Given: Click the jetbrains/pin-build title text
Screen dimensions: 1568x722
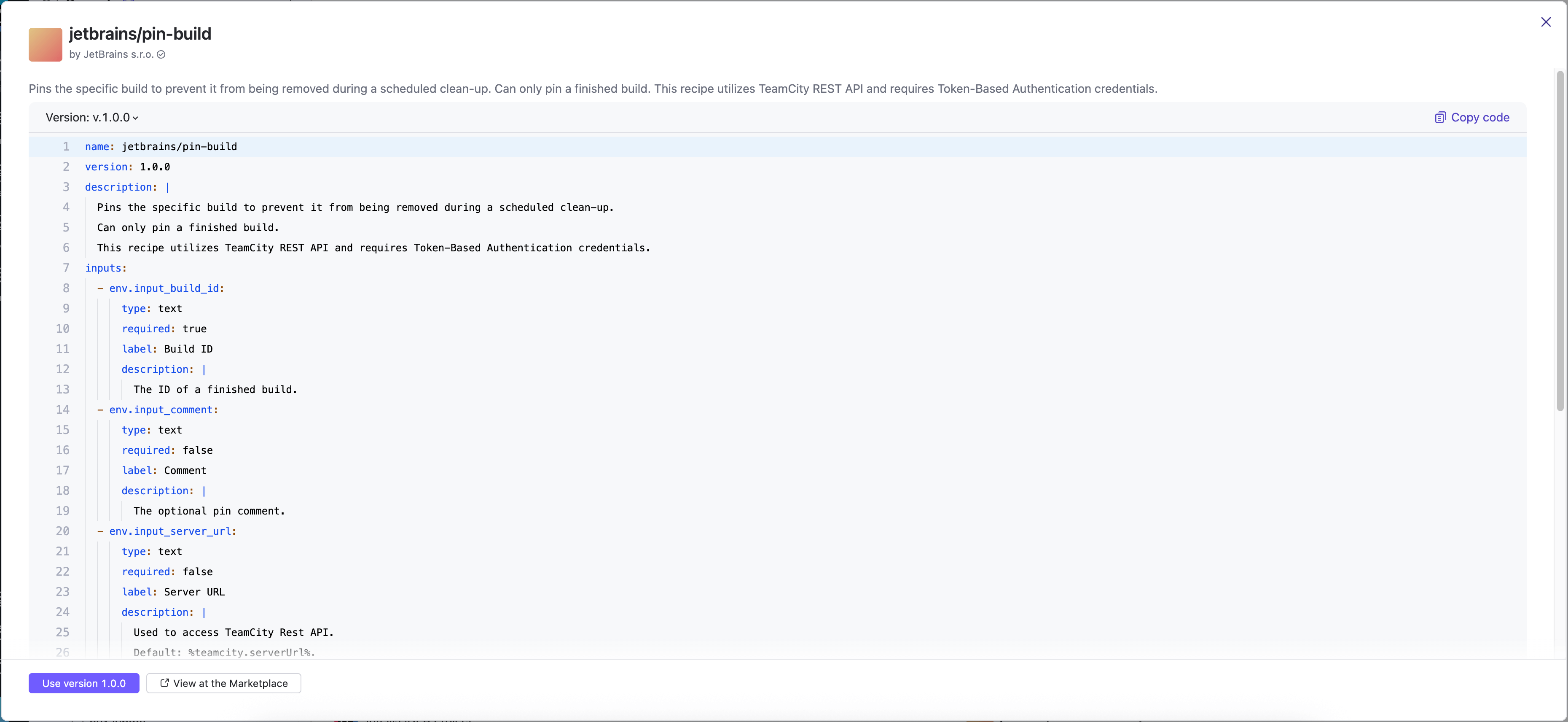Looking at the screenshot, I should [x=140, y=34].
